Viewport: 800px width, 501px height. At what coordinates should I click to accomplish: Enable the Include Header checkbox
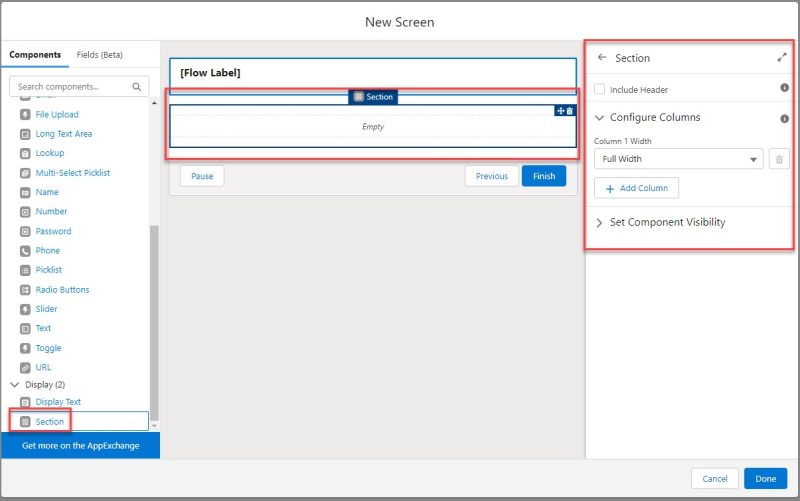[600, 89]
